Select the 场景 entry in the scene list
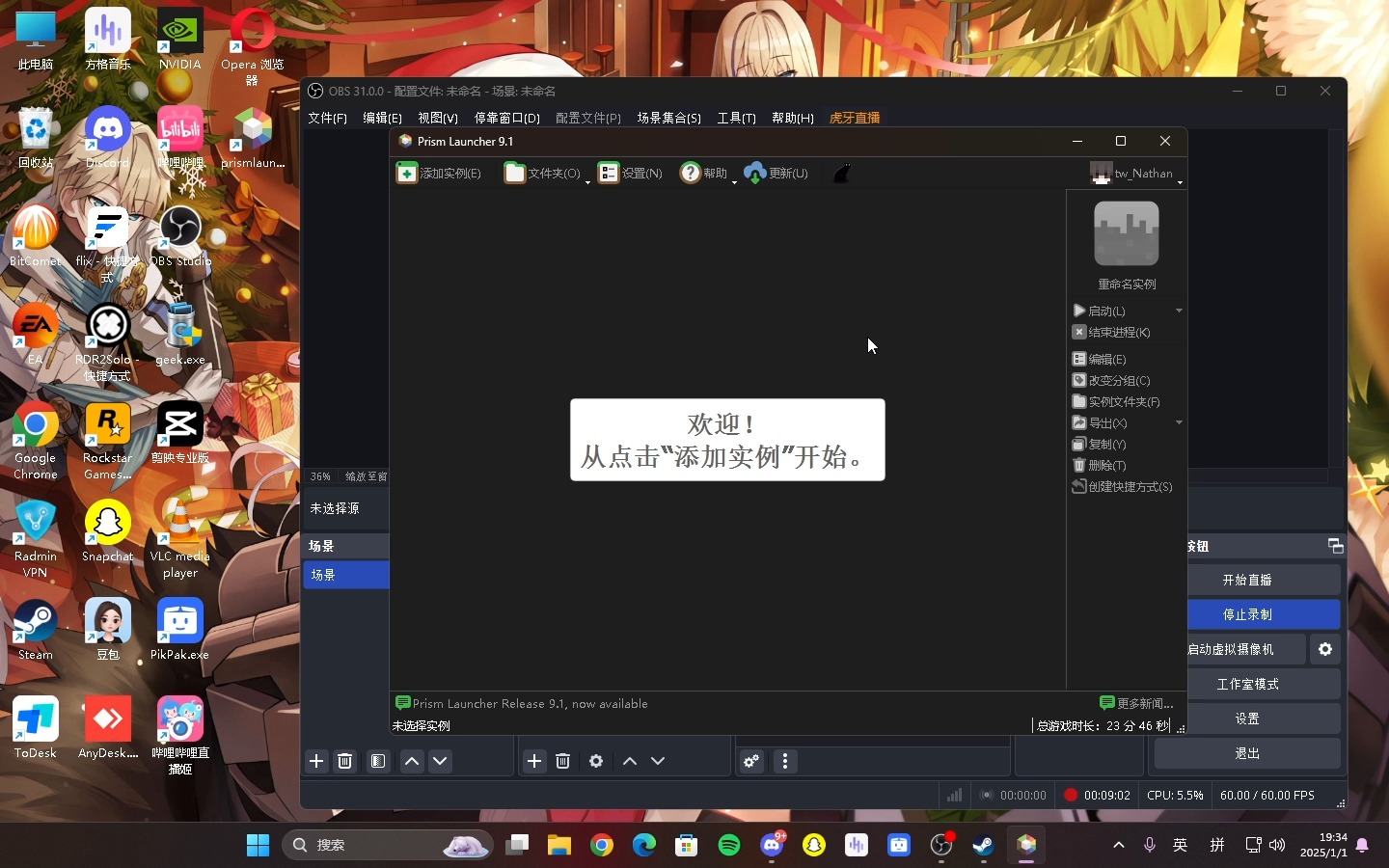This screenshot has height=868, width=1389. pos(322,575)
